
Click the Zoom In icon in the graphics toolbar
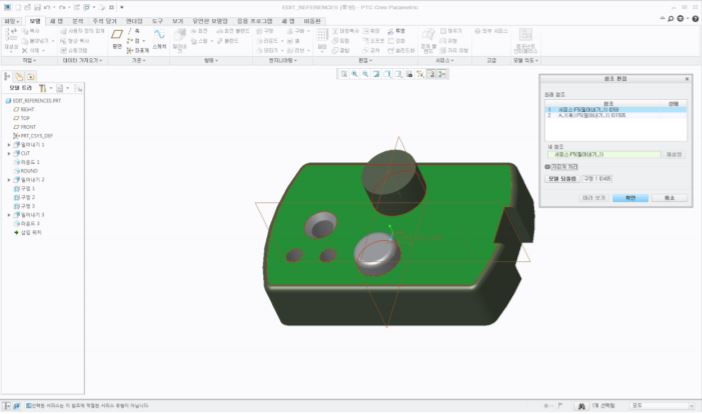tap(355, 74)
